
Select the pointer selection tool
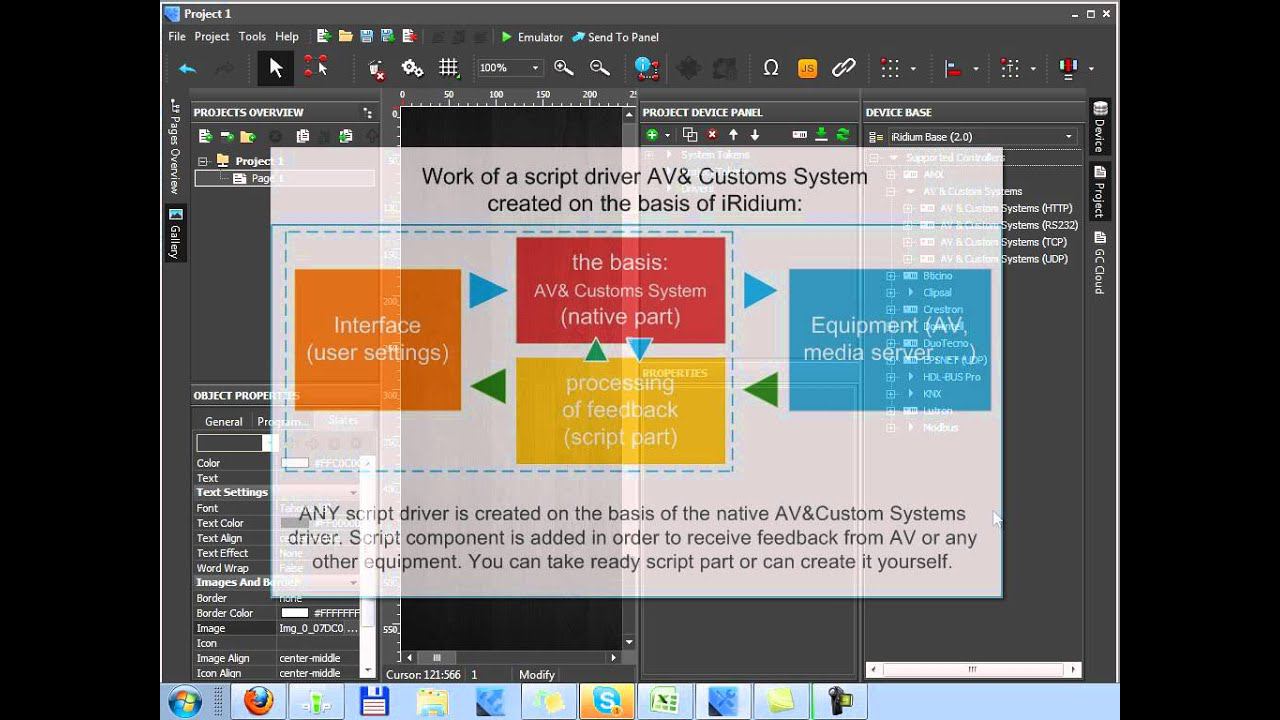(x=276, y=68)
